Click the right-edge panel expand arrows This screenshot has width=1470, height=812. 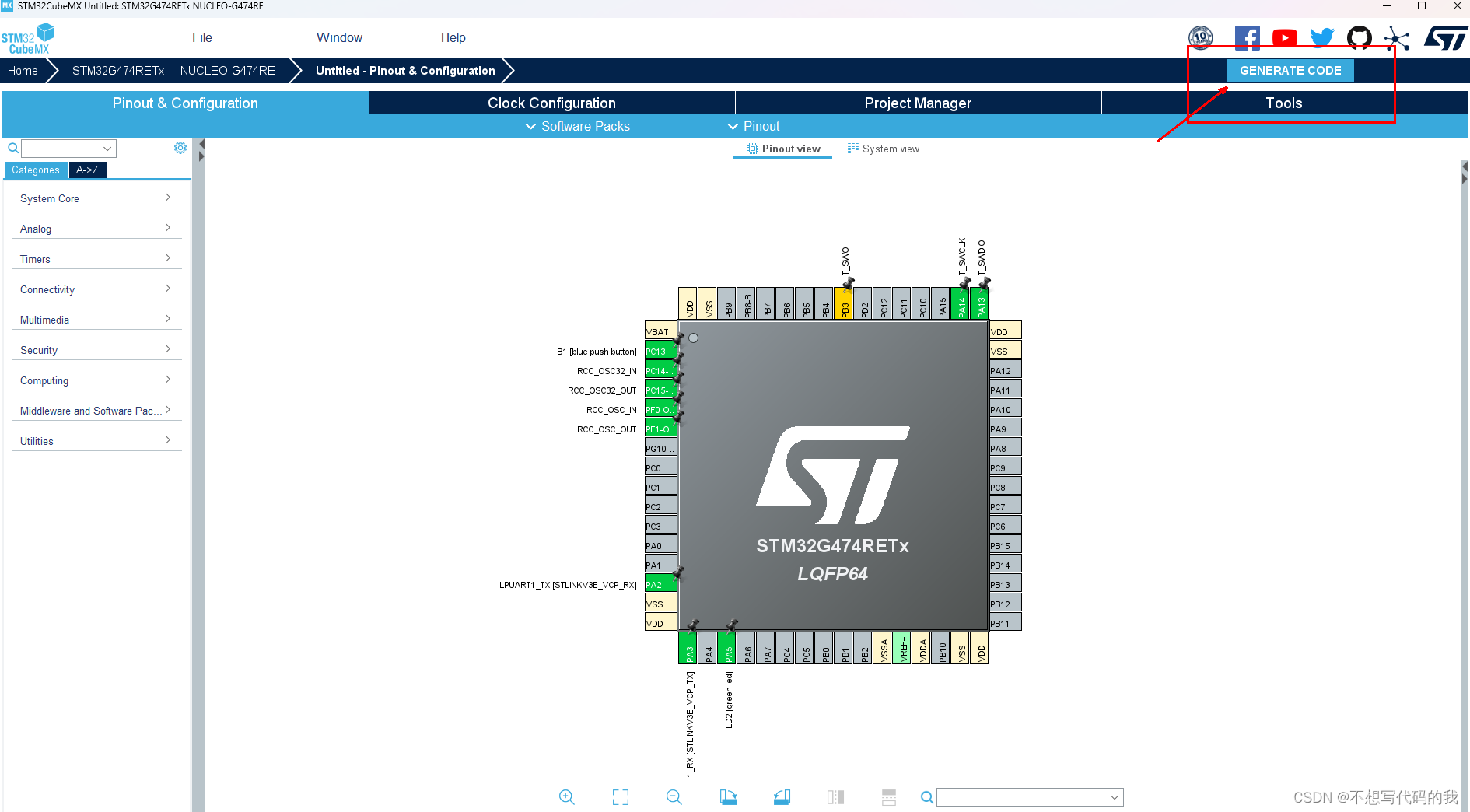[x=1465, y=173]
